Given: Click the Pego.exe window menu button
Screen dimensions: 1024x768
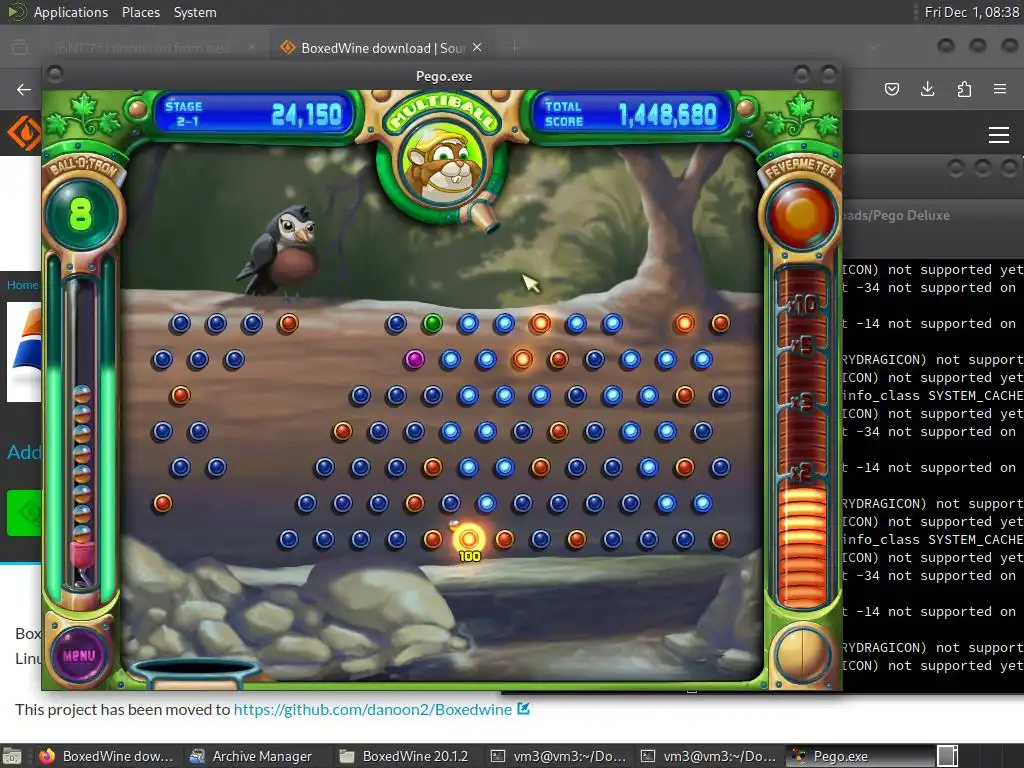Looking at the screenshot, I should coord(56,74).
